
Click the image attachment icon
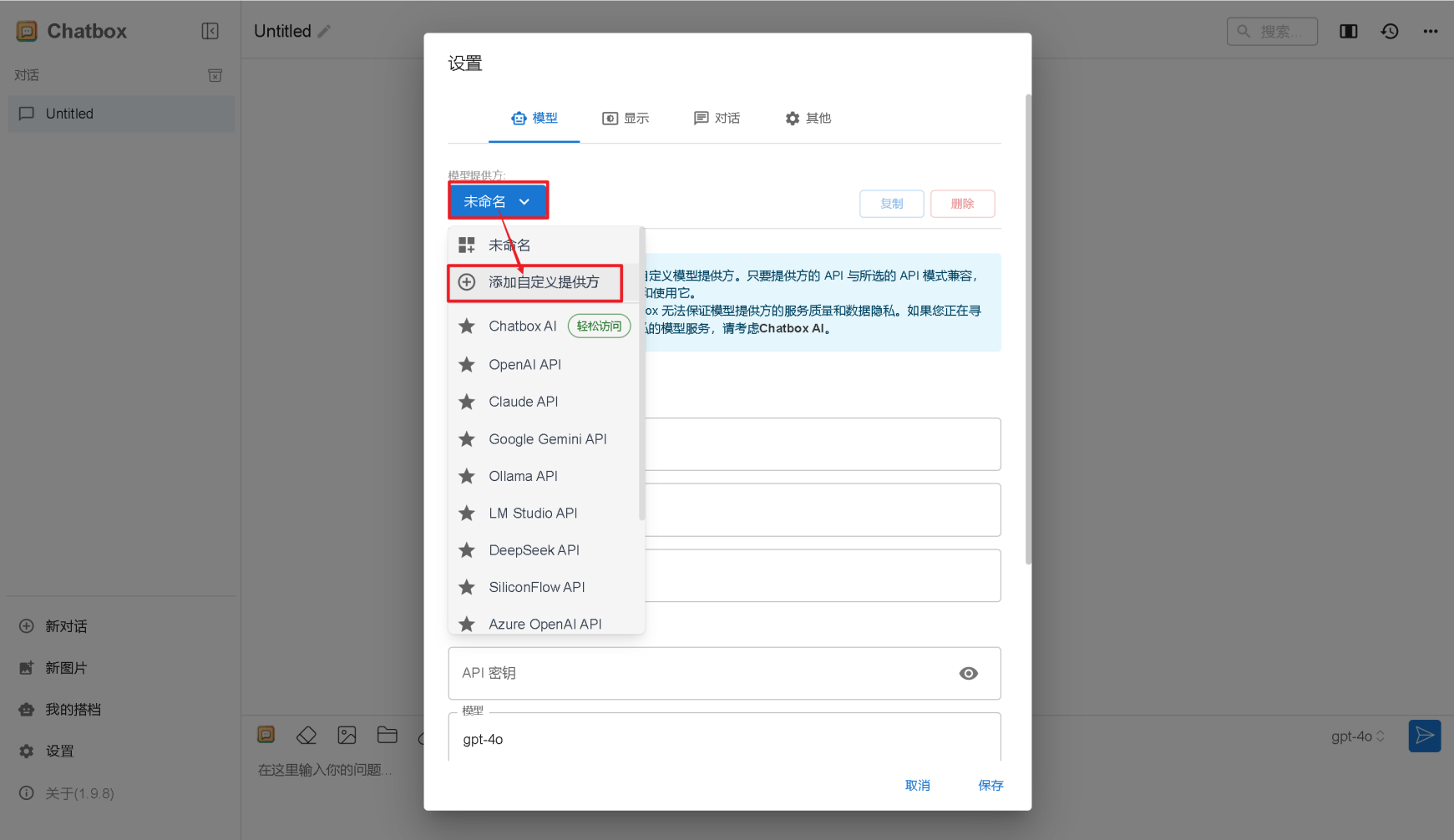coord(347,735)
